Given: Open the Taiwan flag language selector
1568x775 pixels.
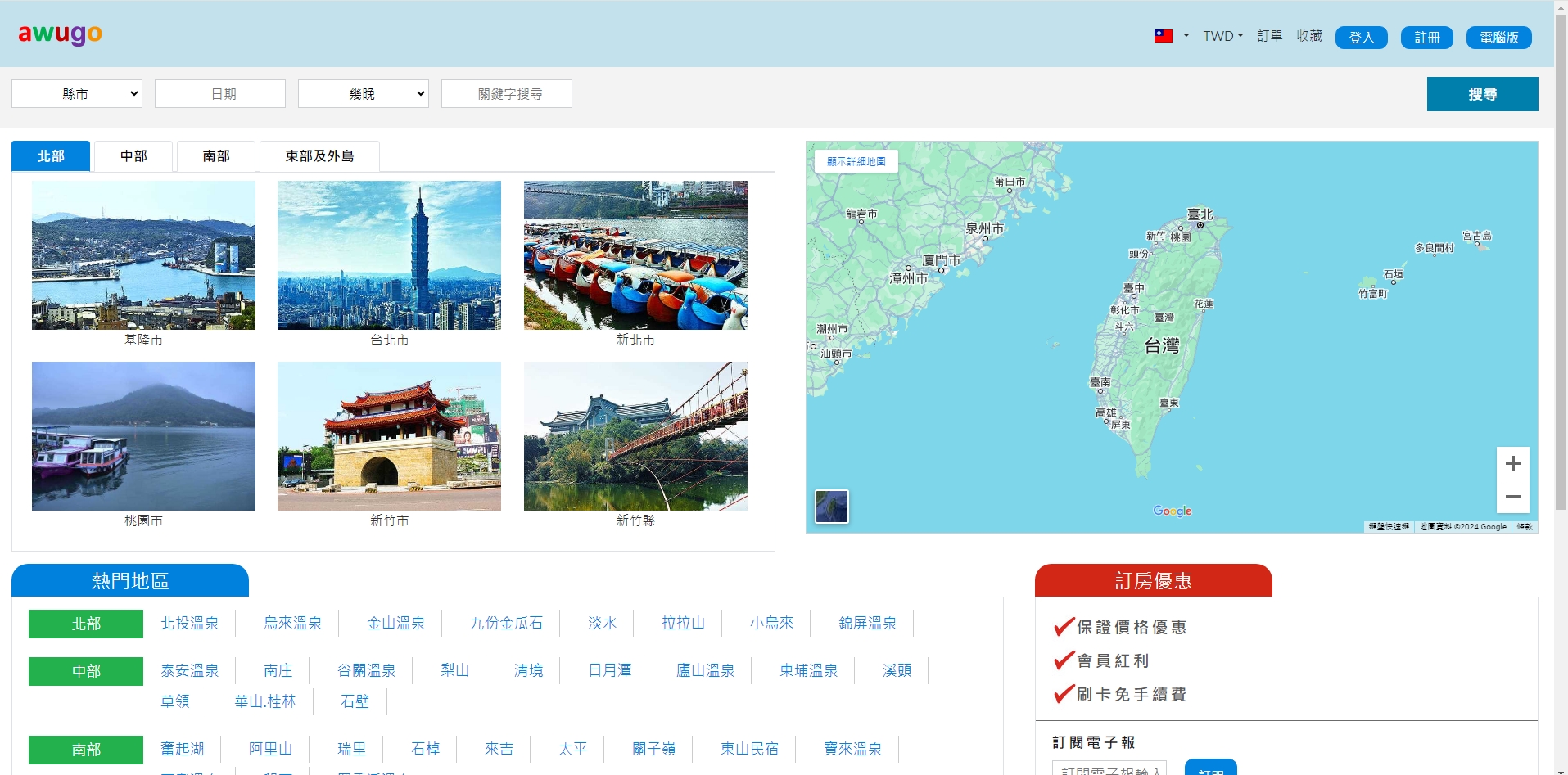Looking at the screenshot, I should (1172, 36).
